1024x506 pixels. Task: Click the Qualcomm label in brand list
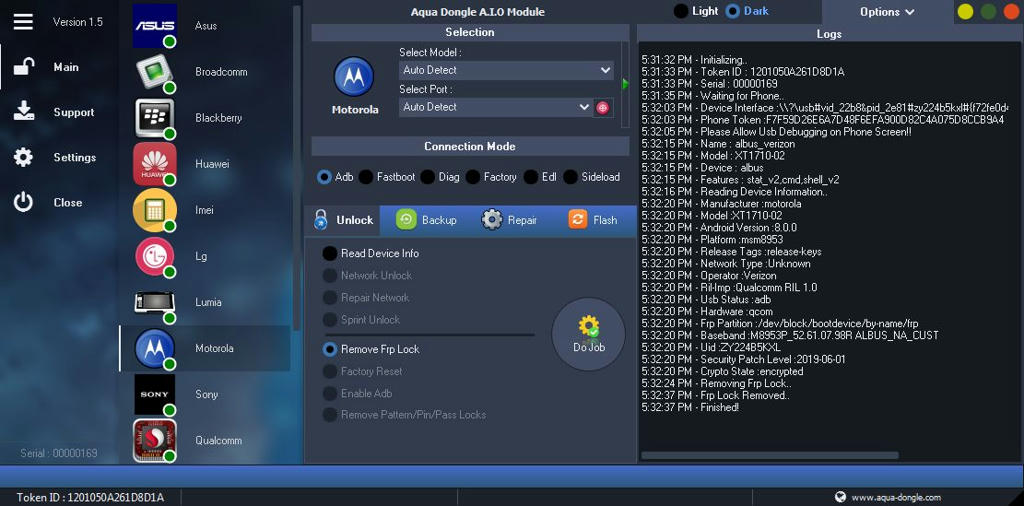(218, 441)
